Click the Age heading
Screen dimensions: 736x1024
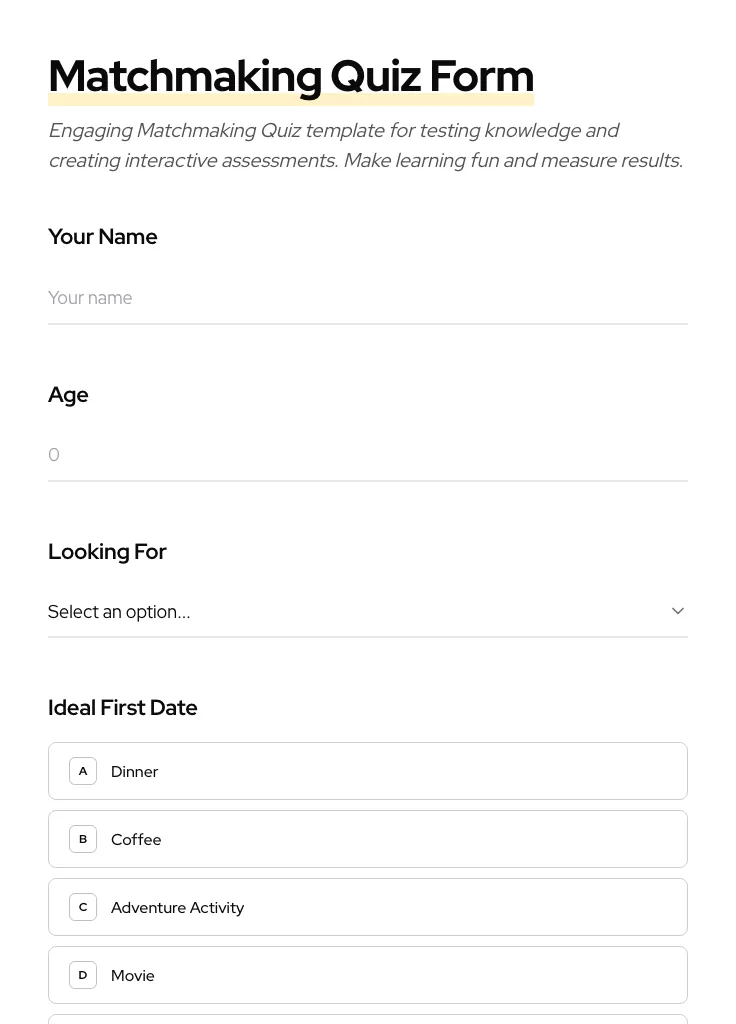pyautogui.click(x=68, y=394)
